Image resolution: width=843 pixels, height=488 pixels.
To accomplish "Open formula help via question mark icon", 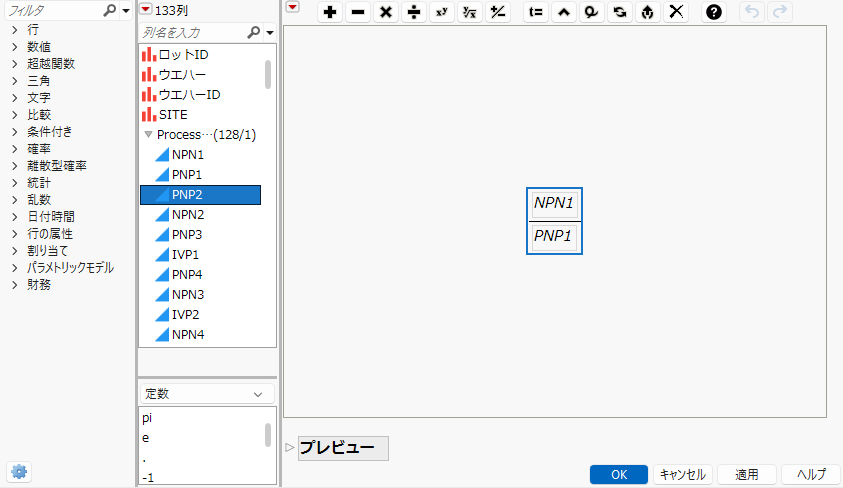I will coord(714,12).
